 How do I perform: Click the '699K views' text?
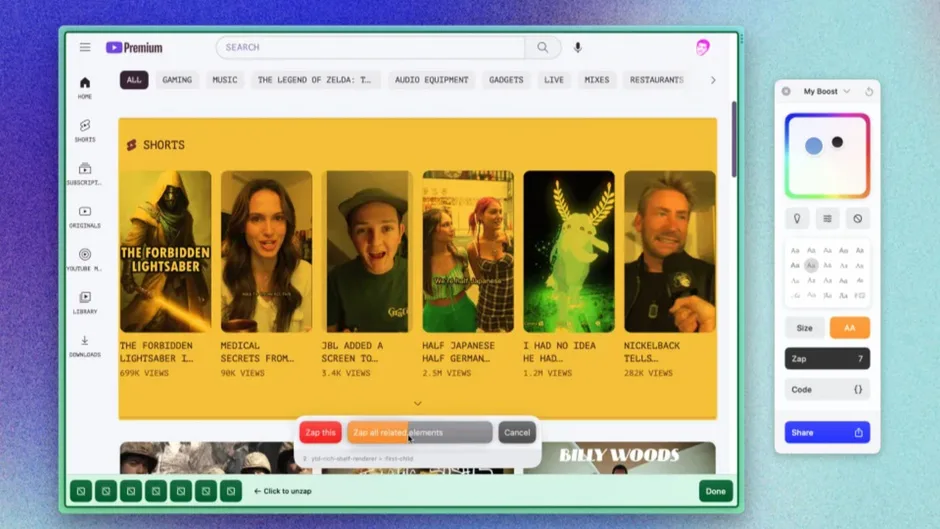point(144,373)
